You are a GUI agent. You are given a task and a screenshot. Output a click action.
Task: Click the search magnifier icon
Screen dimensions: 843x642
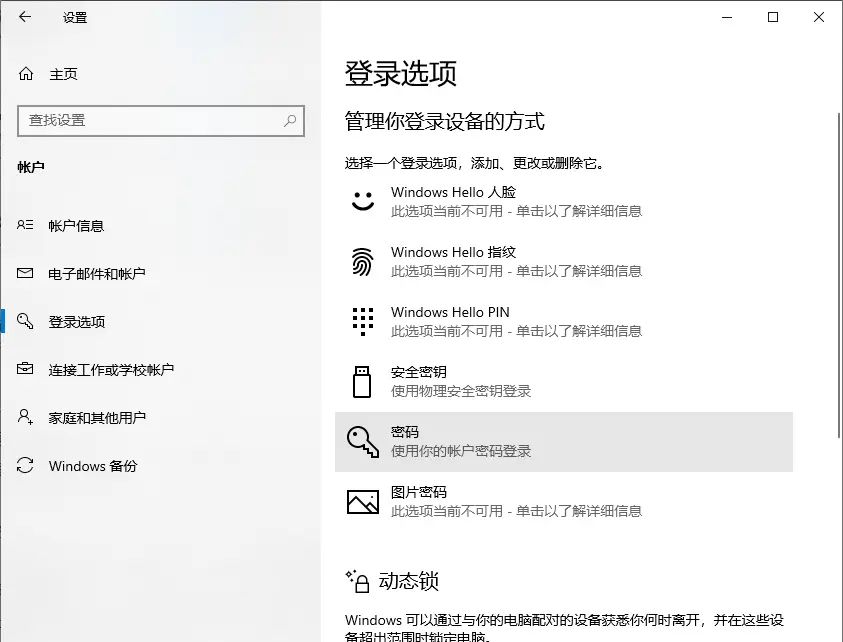click(x=290, y=120)
